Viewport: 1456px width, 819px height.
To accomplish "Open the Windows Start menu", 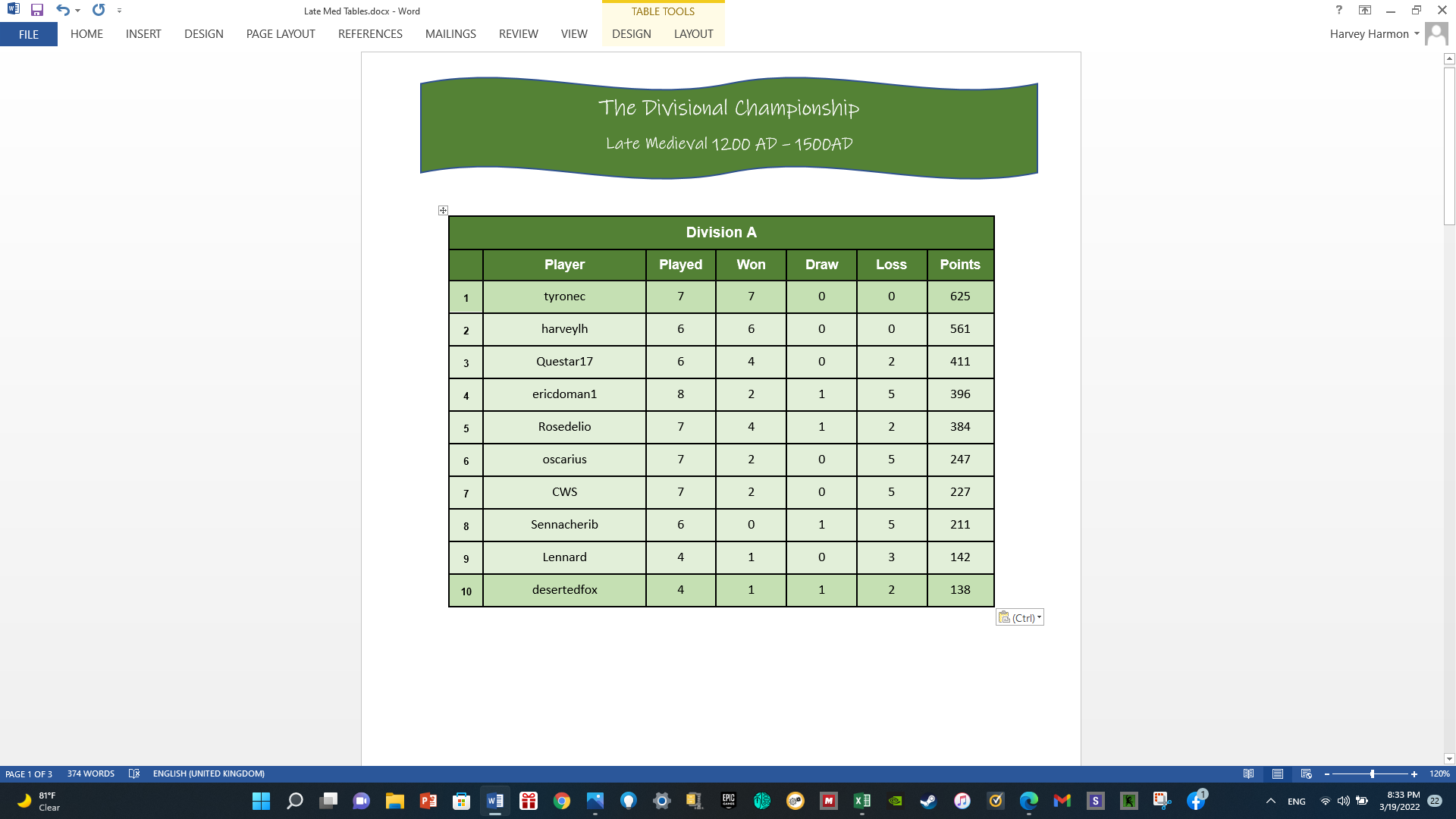I will (x=261, y=801).
